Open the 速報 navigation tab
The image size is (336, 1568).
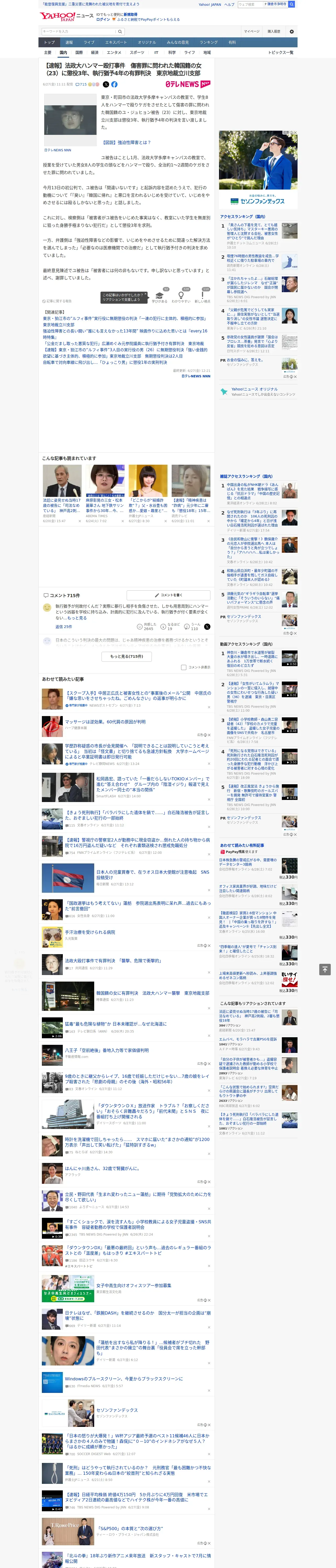pyautogui.click(x=69, y=43)
